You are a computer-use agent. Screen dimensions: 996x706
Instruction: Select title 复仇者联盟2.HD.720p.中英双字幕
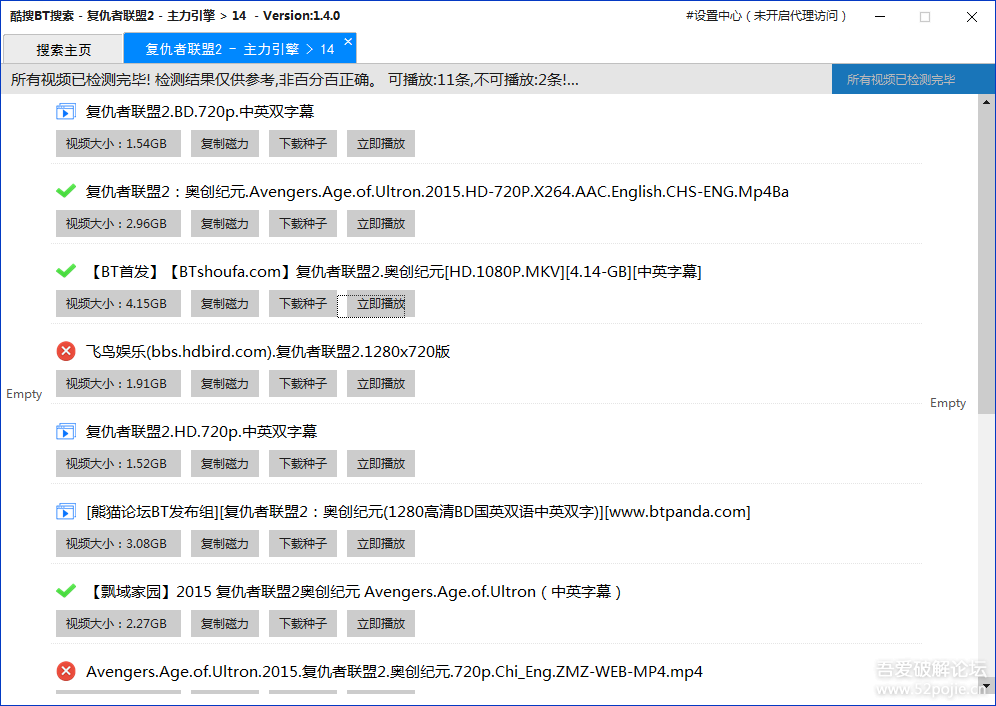tap(201, 432)
